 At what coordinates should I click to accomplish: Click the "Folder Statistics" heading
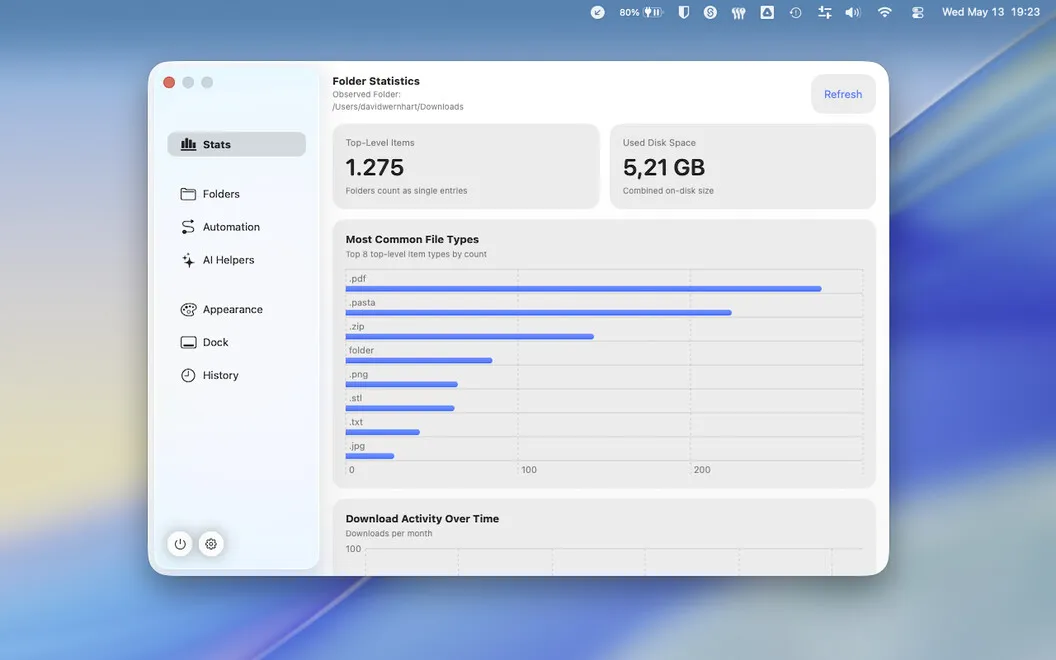click(376, 81)
